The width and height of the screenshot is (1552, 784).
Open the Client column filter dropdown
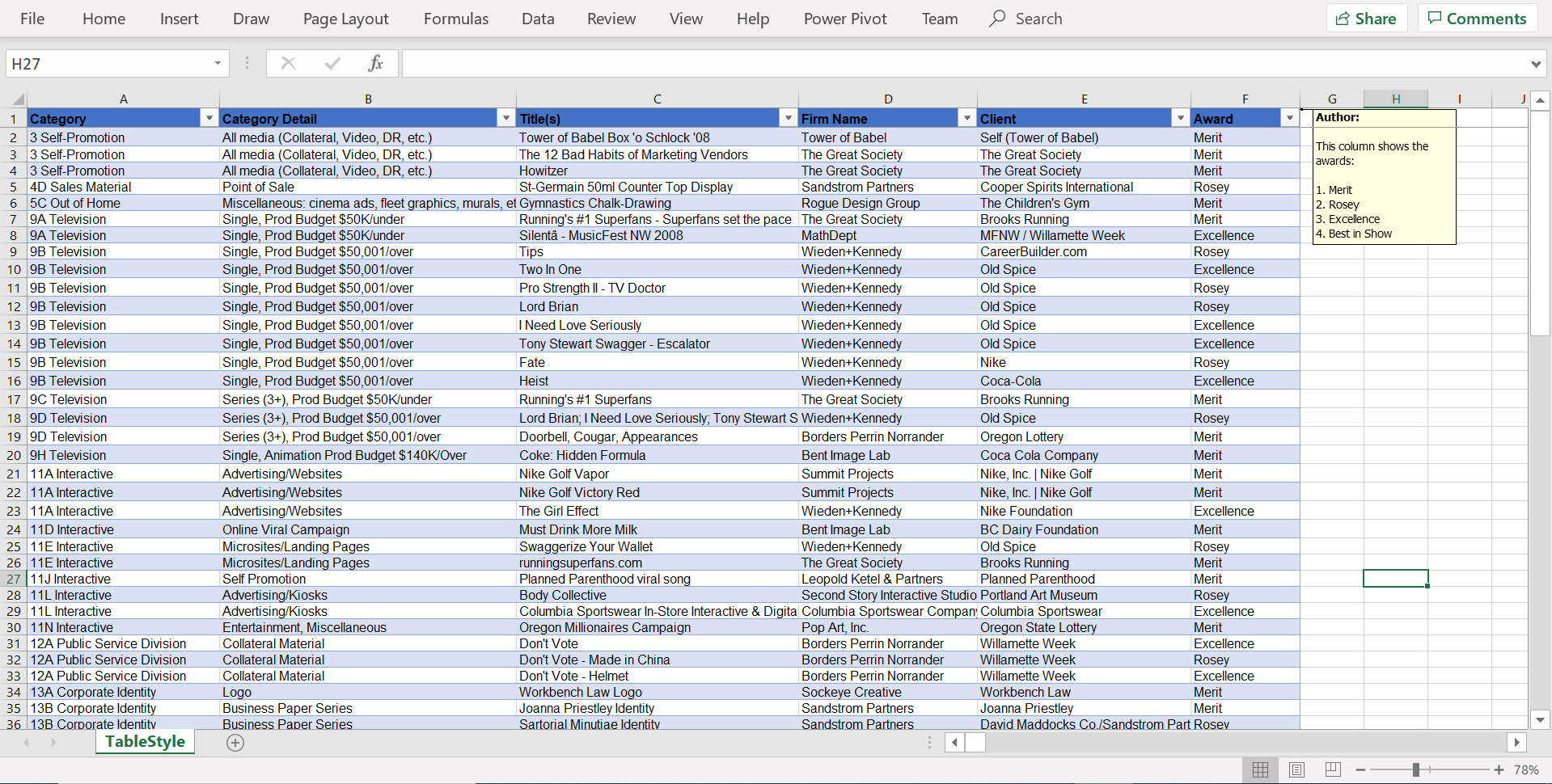[x=1180, y=118]
